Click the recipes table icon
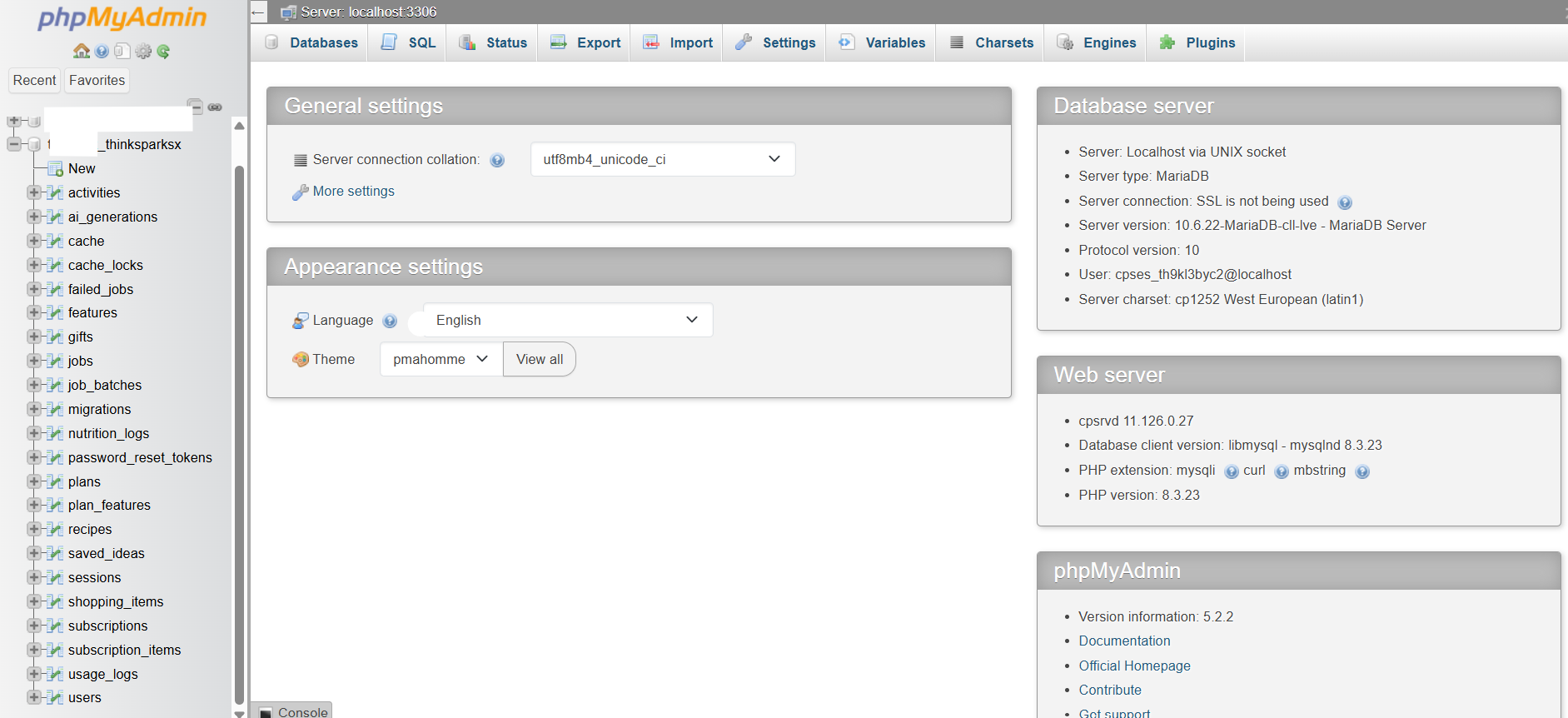 tap(56, 530)
